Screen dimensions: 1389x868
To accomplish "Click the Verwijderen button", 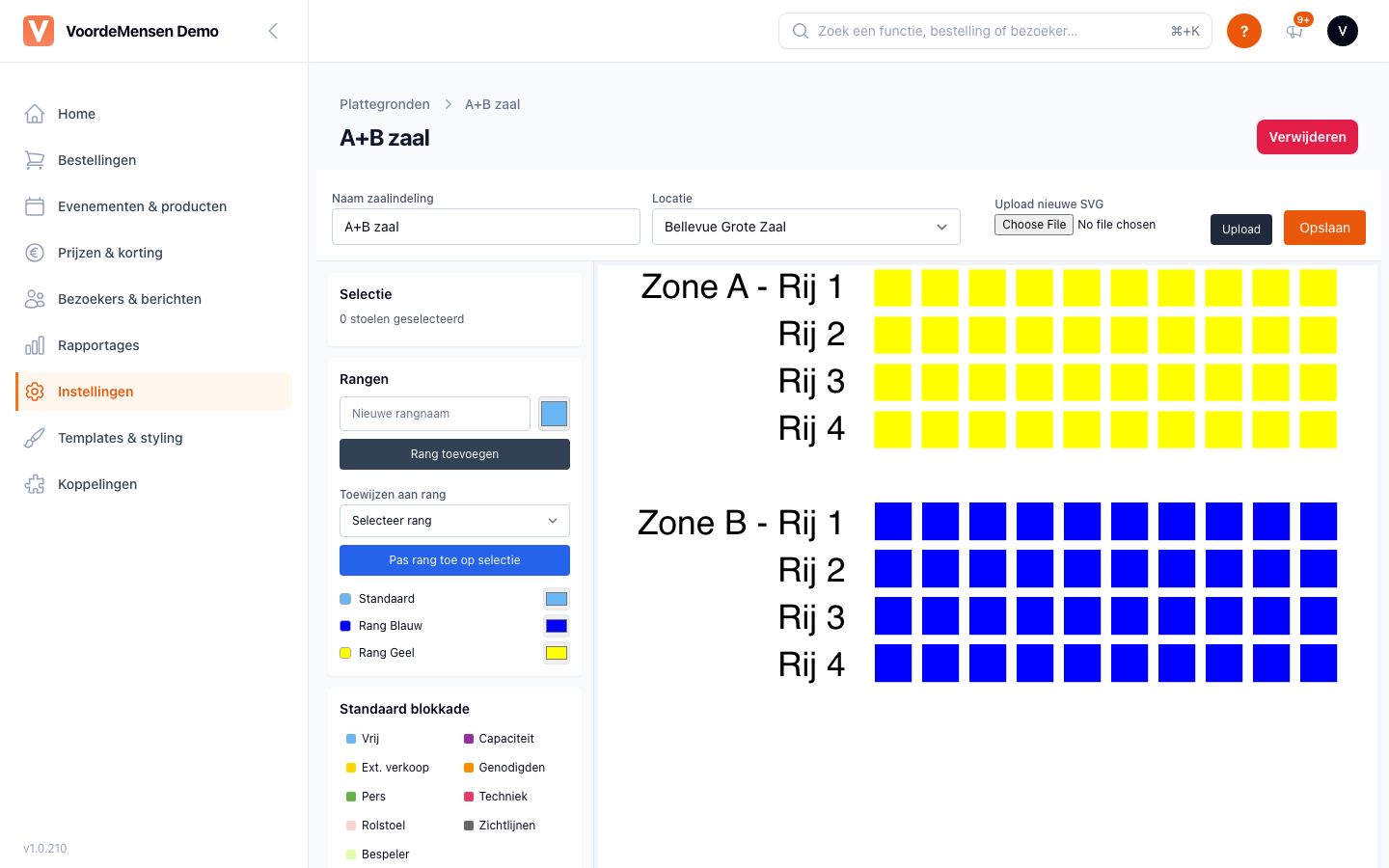I will 1307,137.
